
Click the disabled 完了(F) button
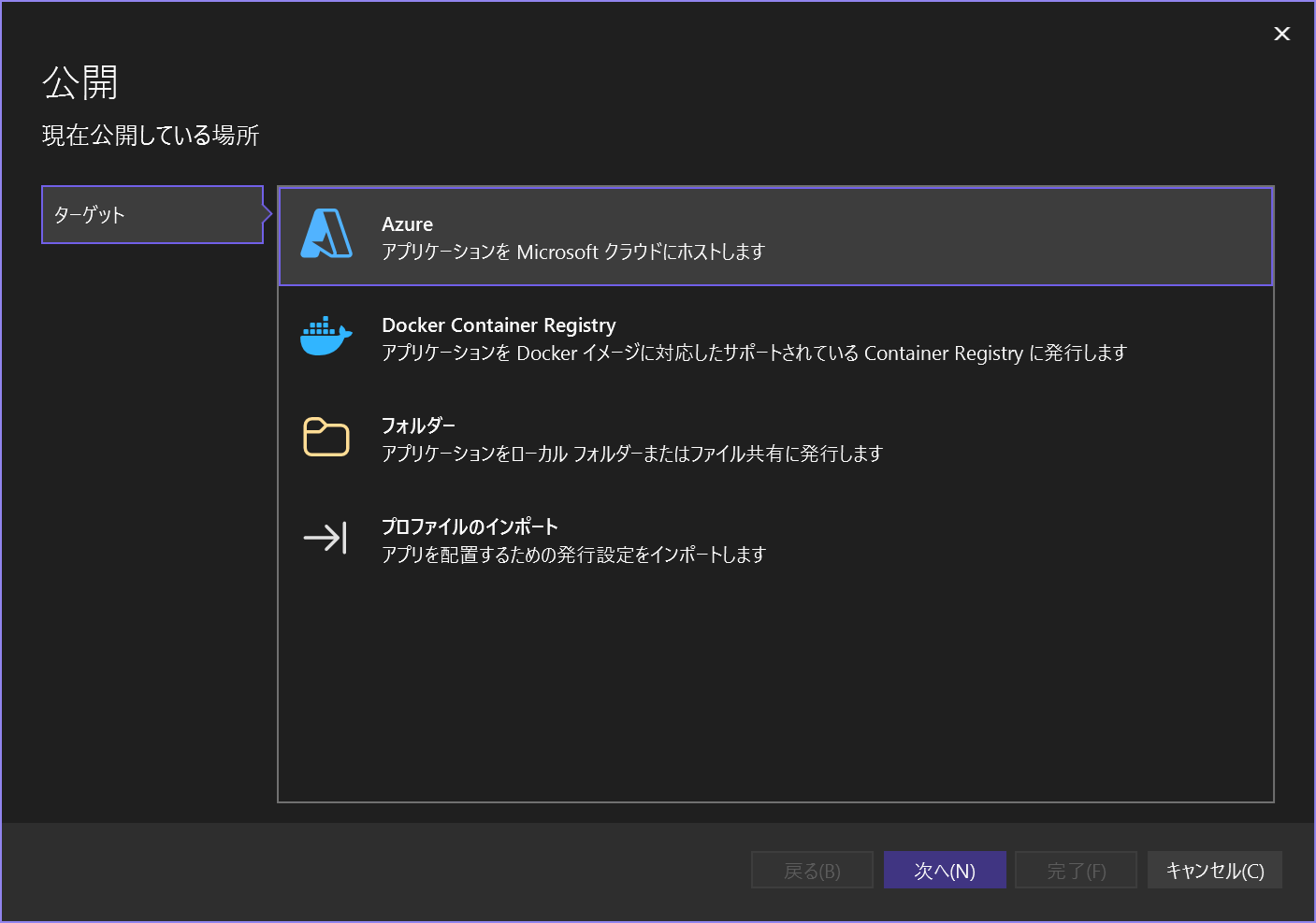click(x=1077, y=871)
